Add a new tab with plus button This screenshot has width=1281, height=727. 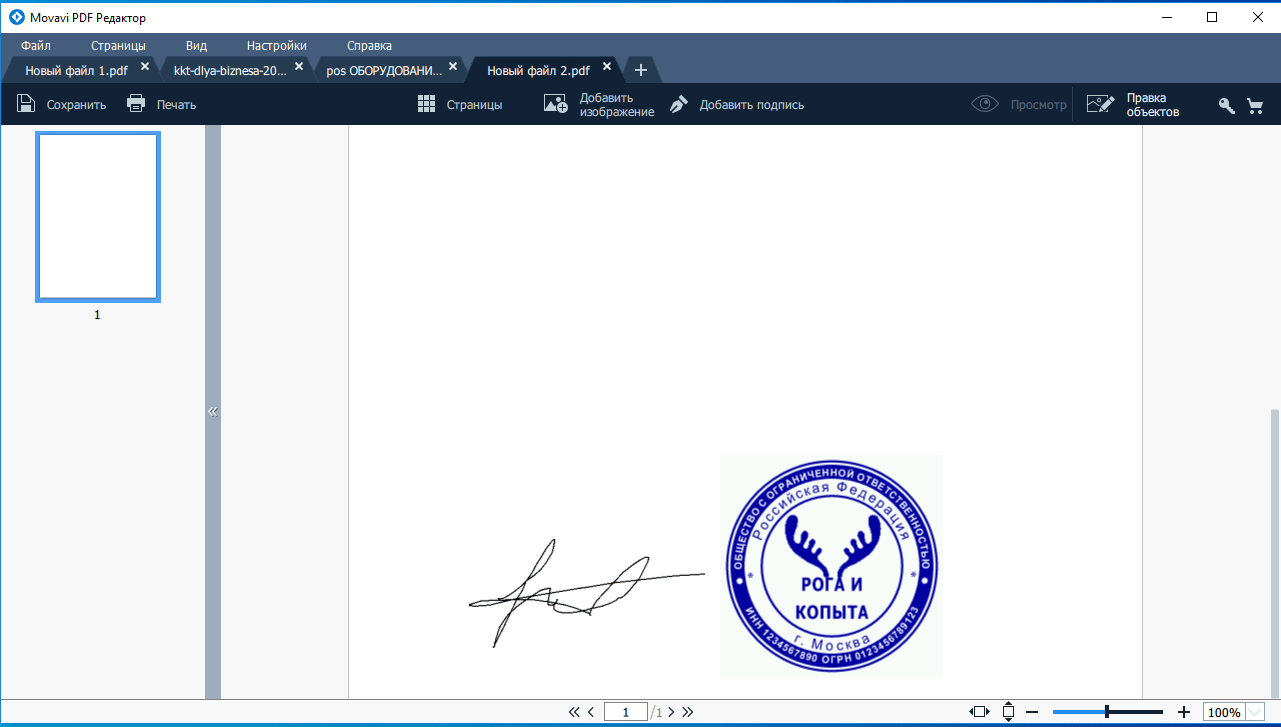tap(641, 70)
